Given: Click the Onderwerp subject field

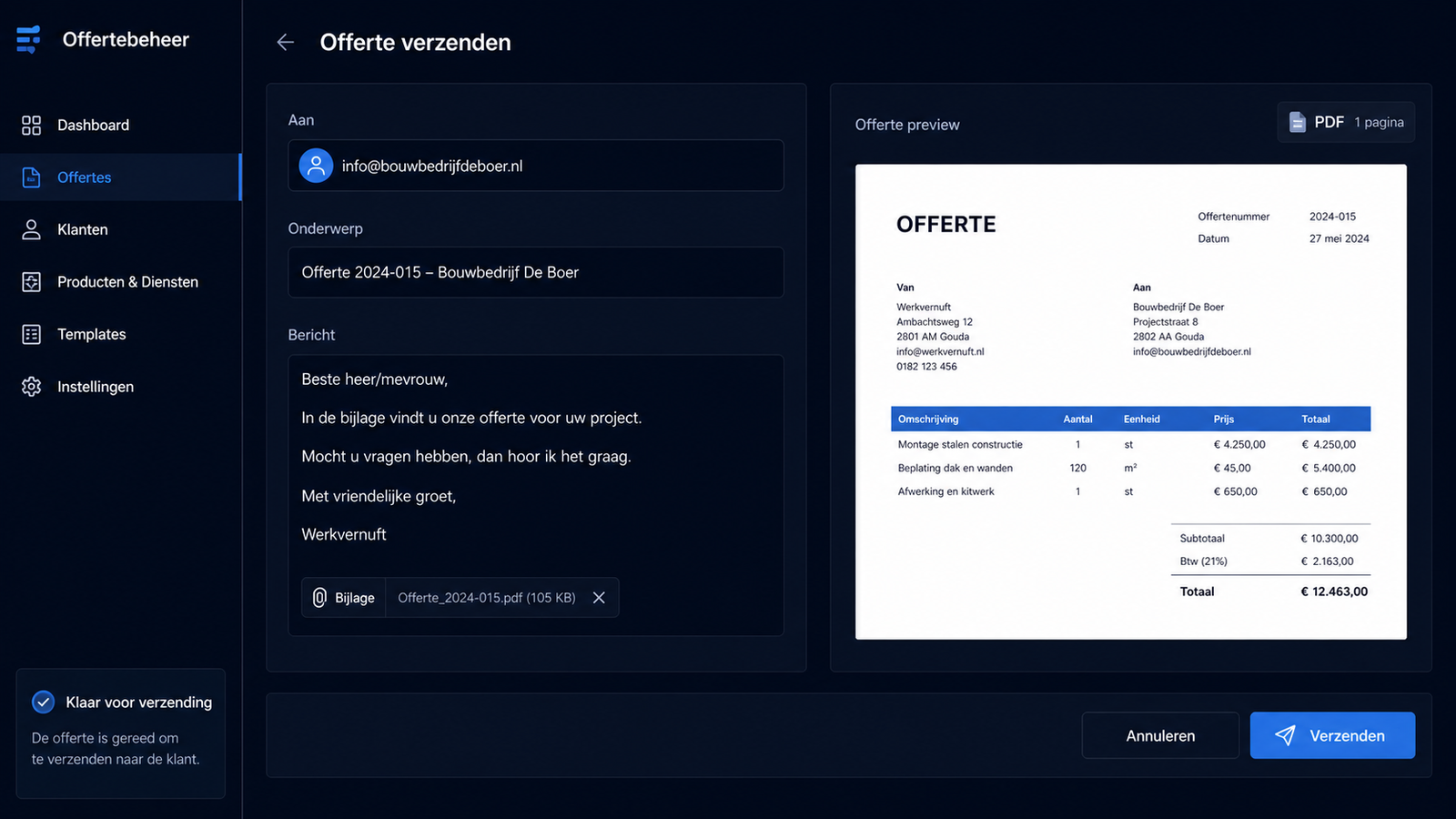Looking at the screenshot, I should click(536, 272).
